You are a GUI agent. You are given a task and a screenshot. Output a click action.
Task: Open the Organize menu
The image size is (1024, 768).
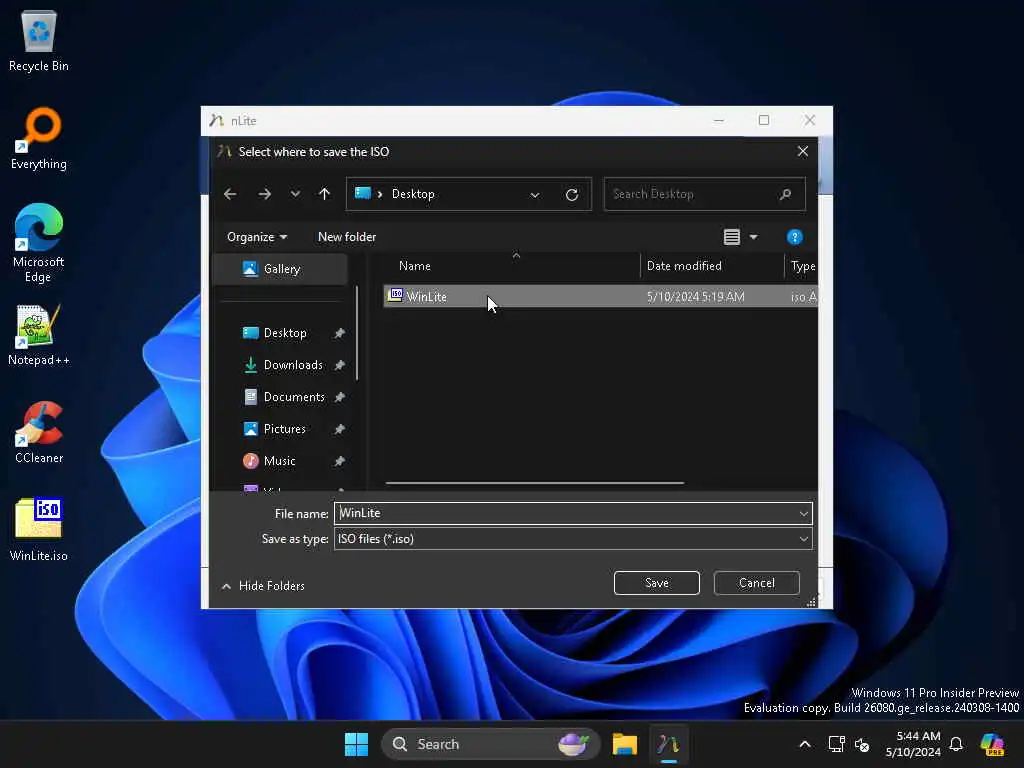[x=257, y=237]
